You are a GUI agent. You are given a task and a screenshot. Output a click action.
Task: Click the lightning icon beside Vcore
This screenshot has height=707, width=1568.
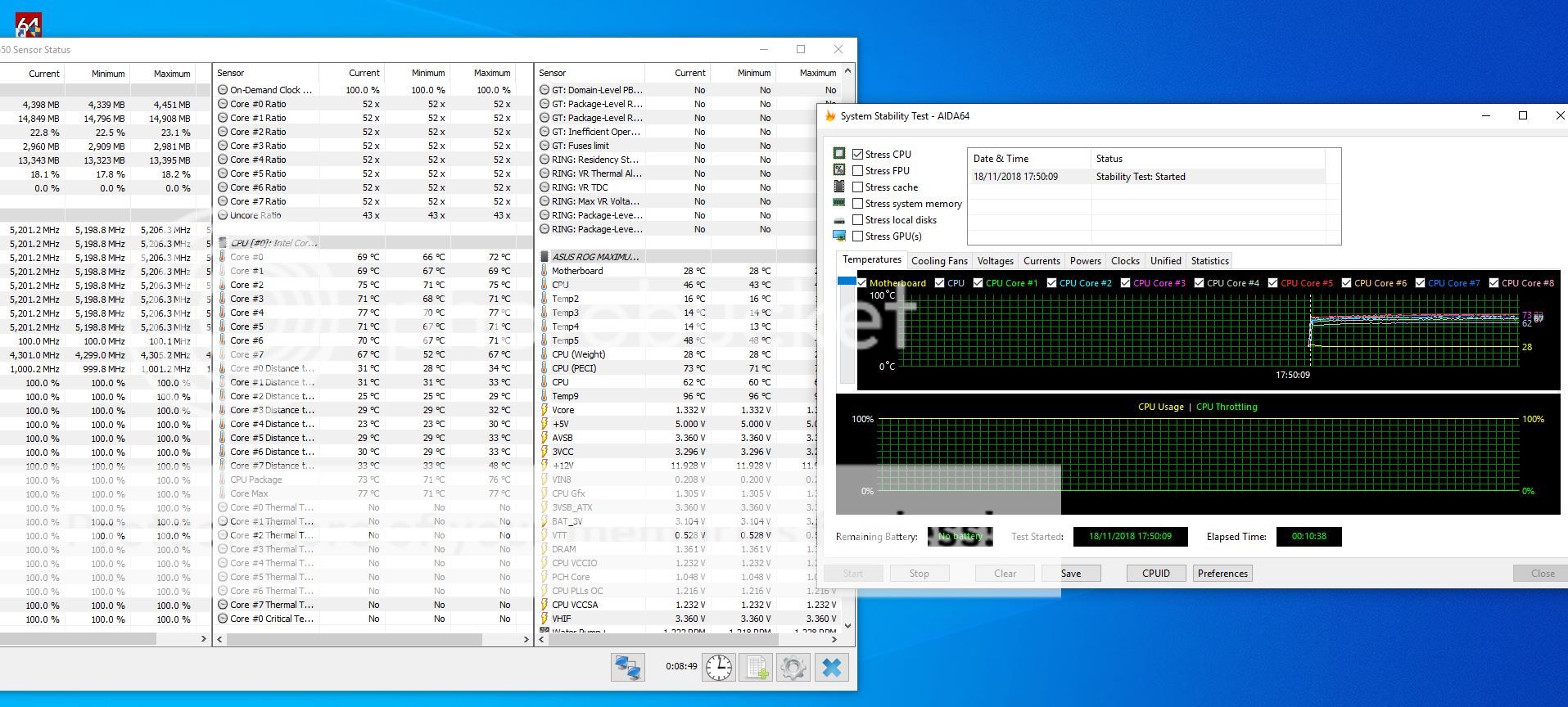tap(545, 410)
